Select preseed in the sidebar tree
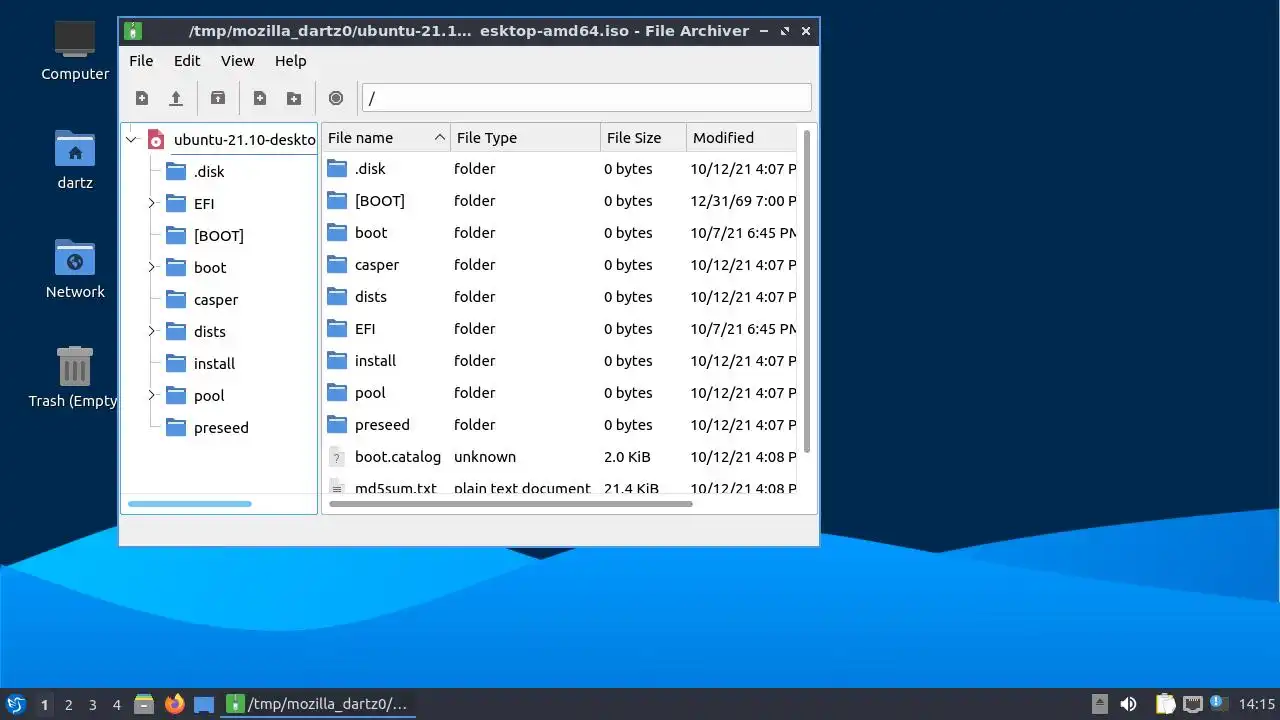 tap(221, 428)
